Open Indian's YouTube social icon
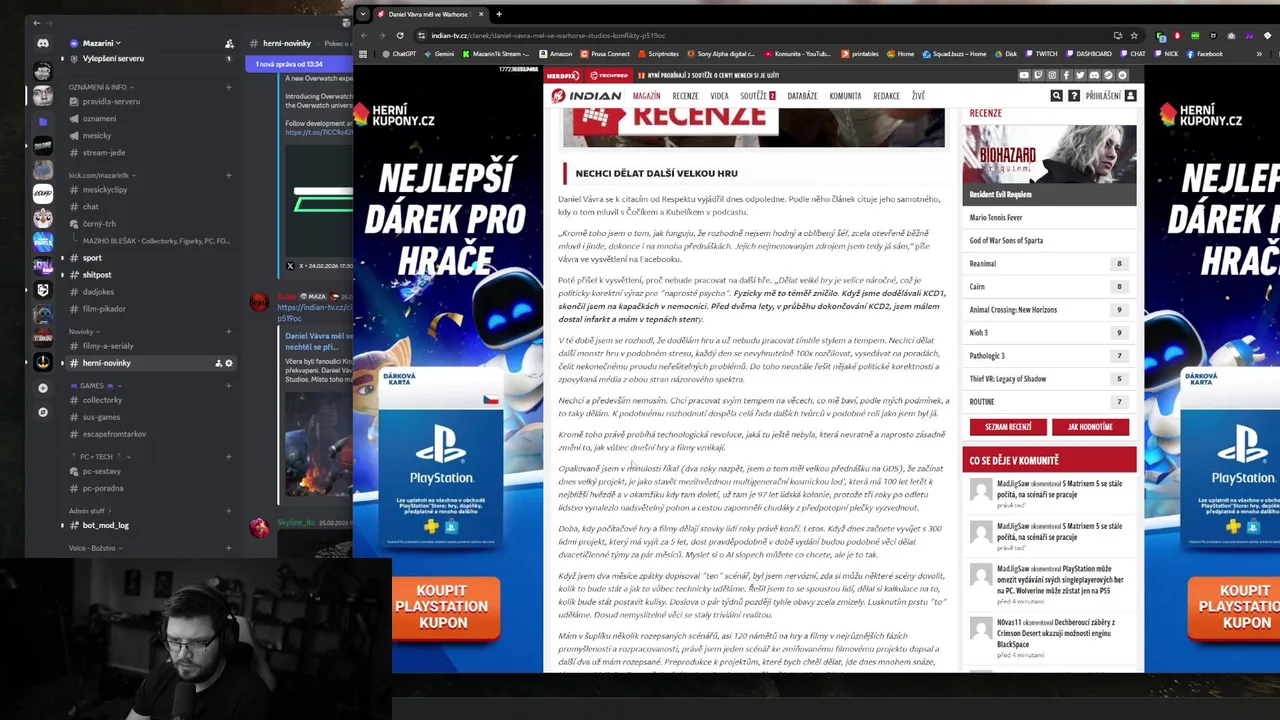The height and width of the screenshot is (720, 1280). pyautogui.click(x=1024, y=75)
